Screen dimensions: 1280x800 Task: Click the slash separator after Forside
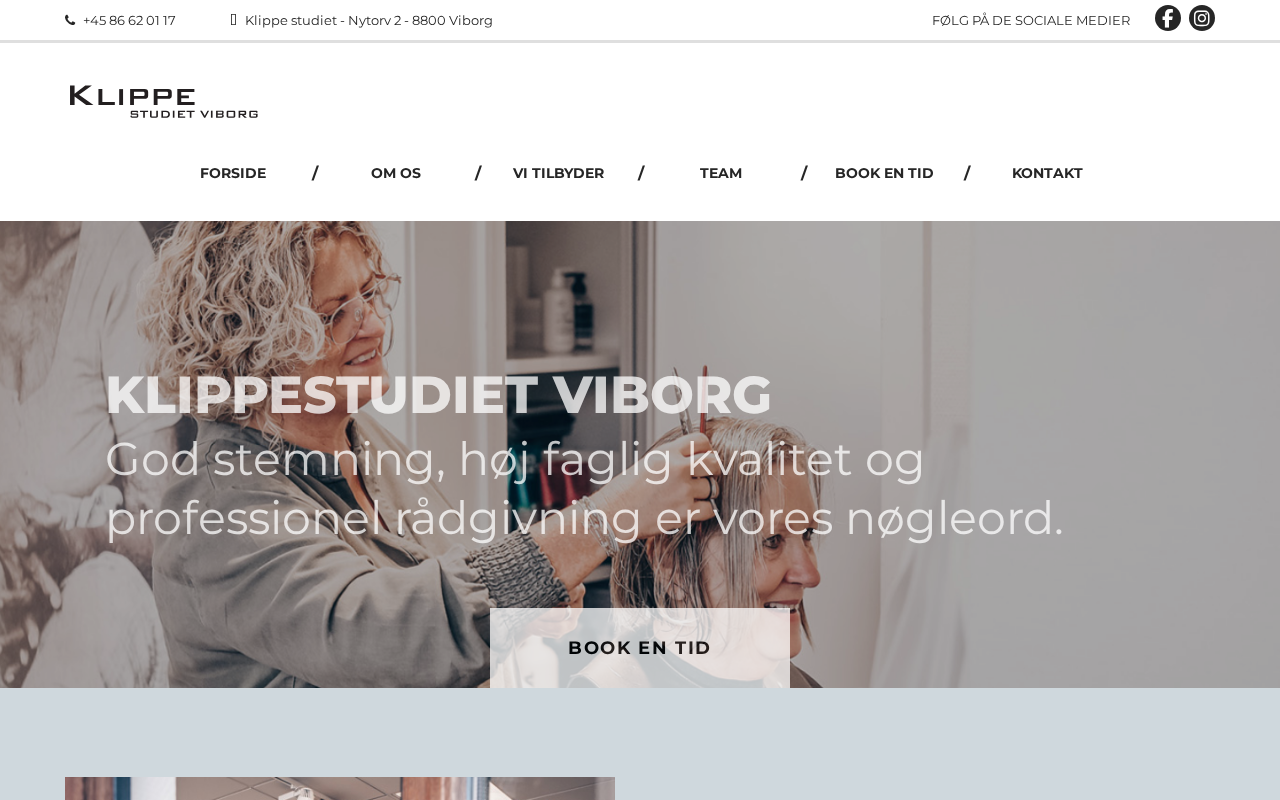(x=315, y=173)
